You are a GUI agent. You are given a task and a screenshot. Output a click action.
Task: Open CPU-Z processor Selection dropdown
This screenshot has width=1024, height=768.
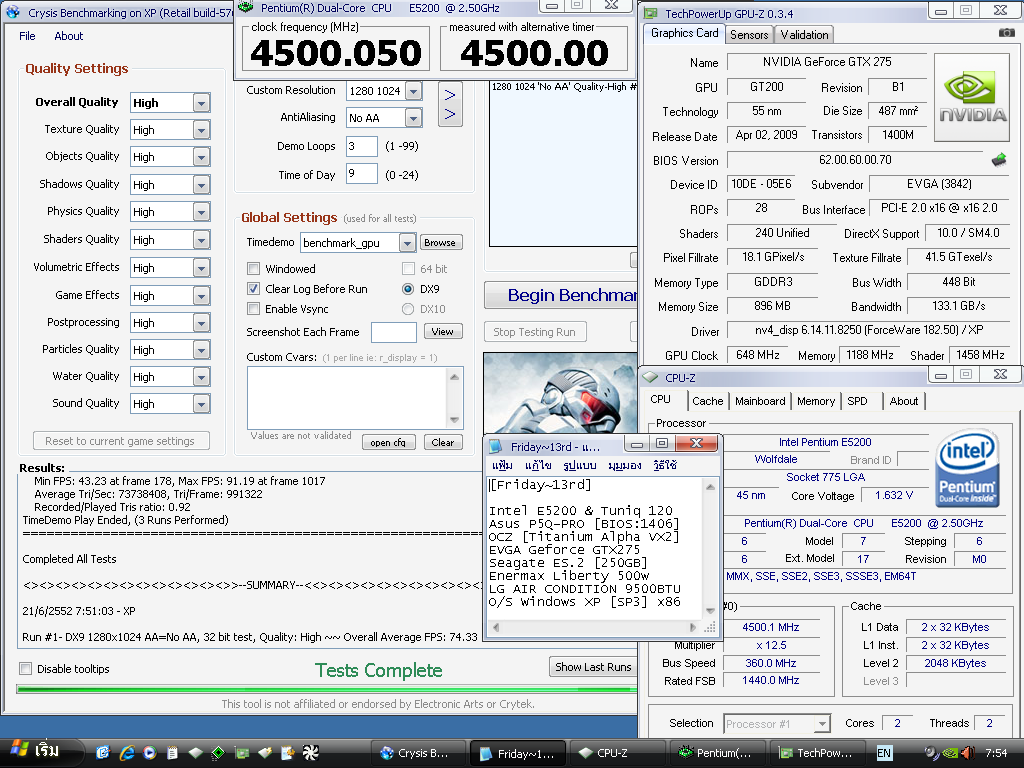[x=822, y=724]
